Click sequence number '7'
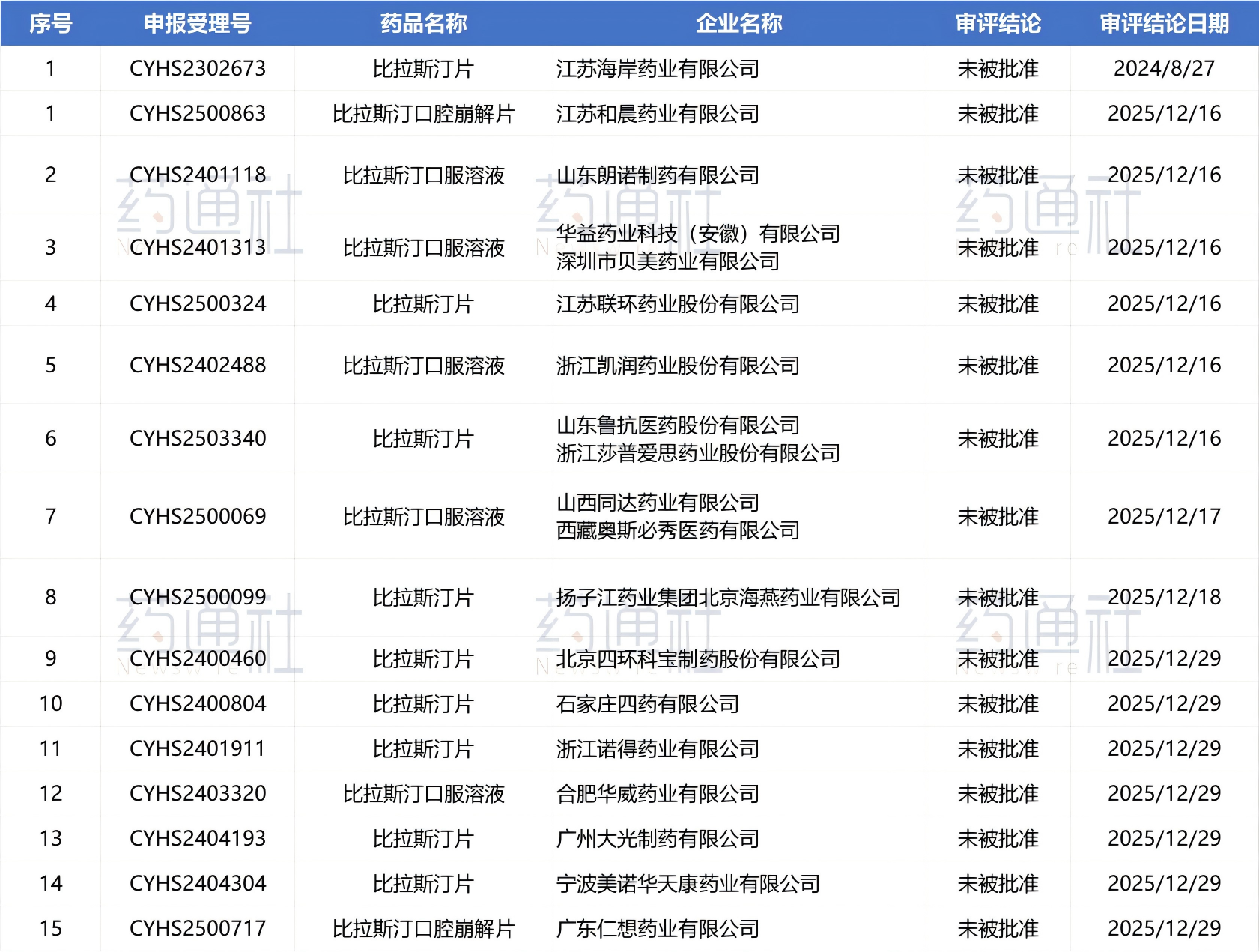 tap(51, 517)
